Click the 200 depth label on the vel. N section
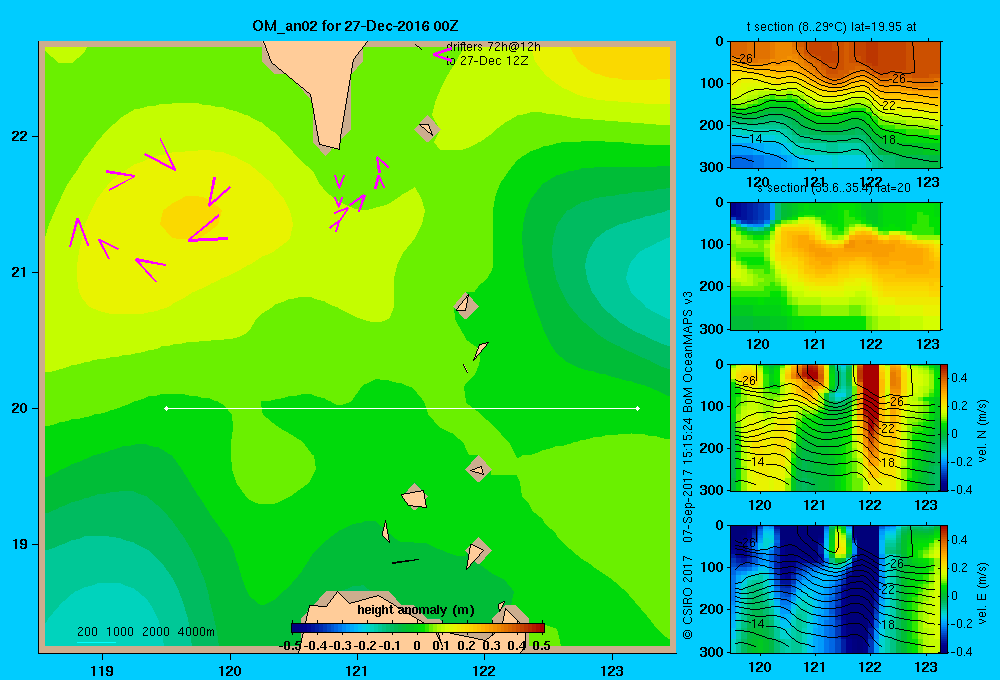Screen dimensions: 1000x680 click(x=712, y=448)
